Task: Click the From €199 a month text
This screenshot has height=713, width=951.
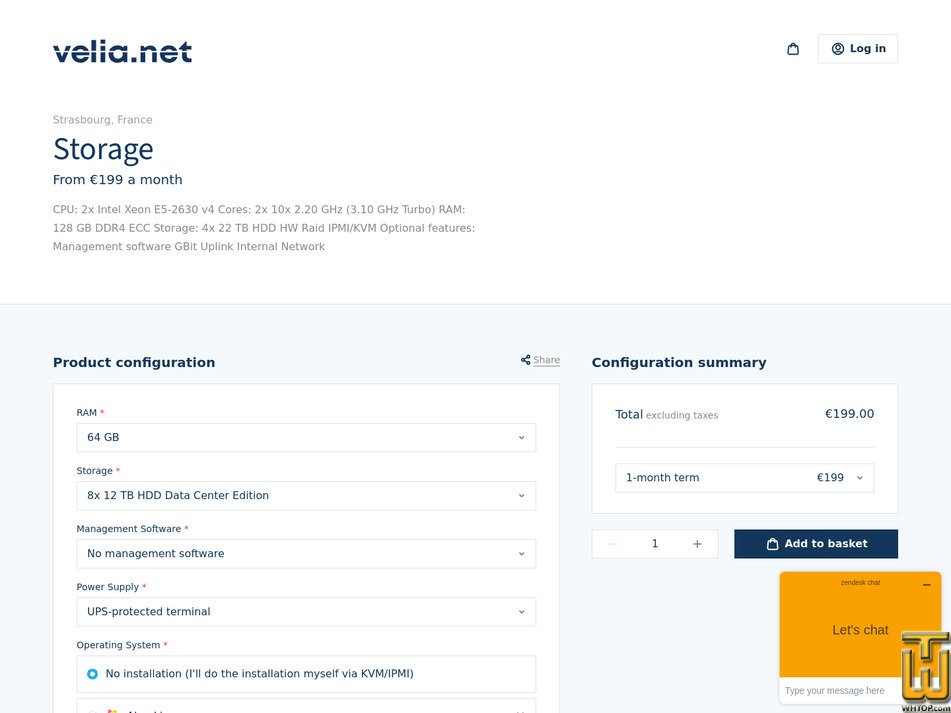Action: 118,180
